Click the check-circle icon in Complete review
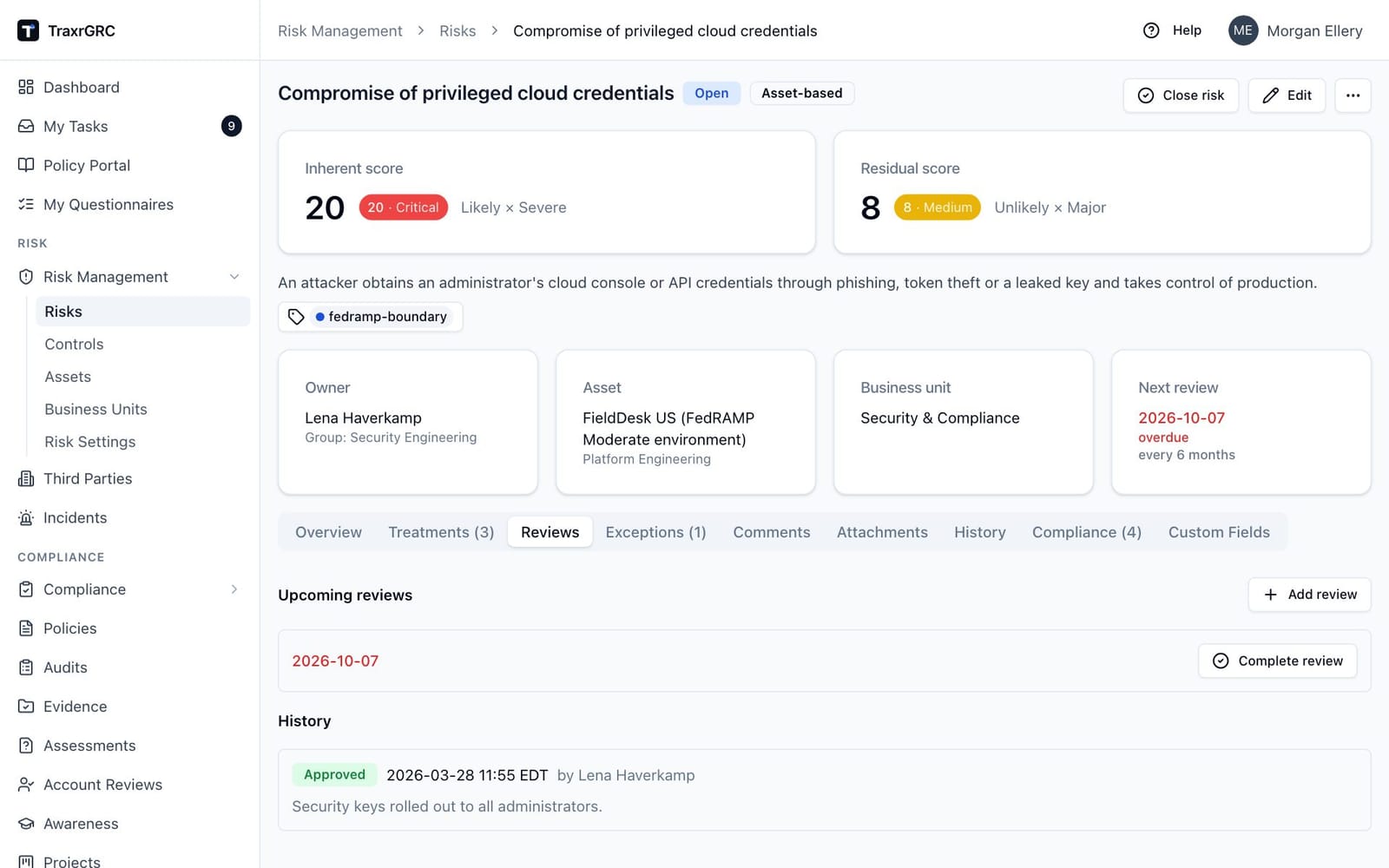The height and width of the screenshot is (868, 1389). point(1221,661)
